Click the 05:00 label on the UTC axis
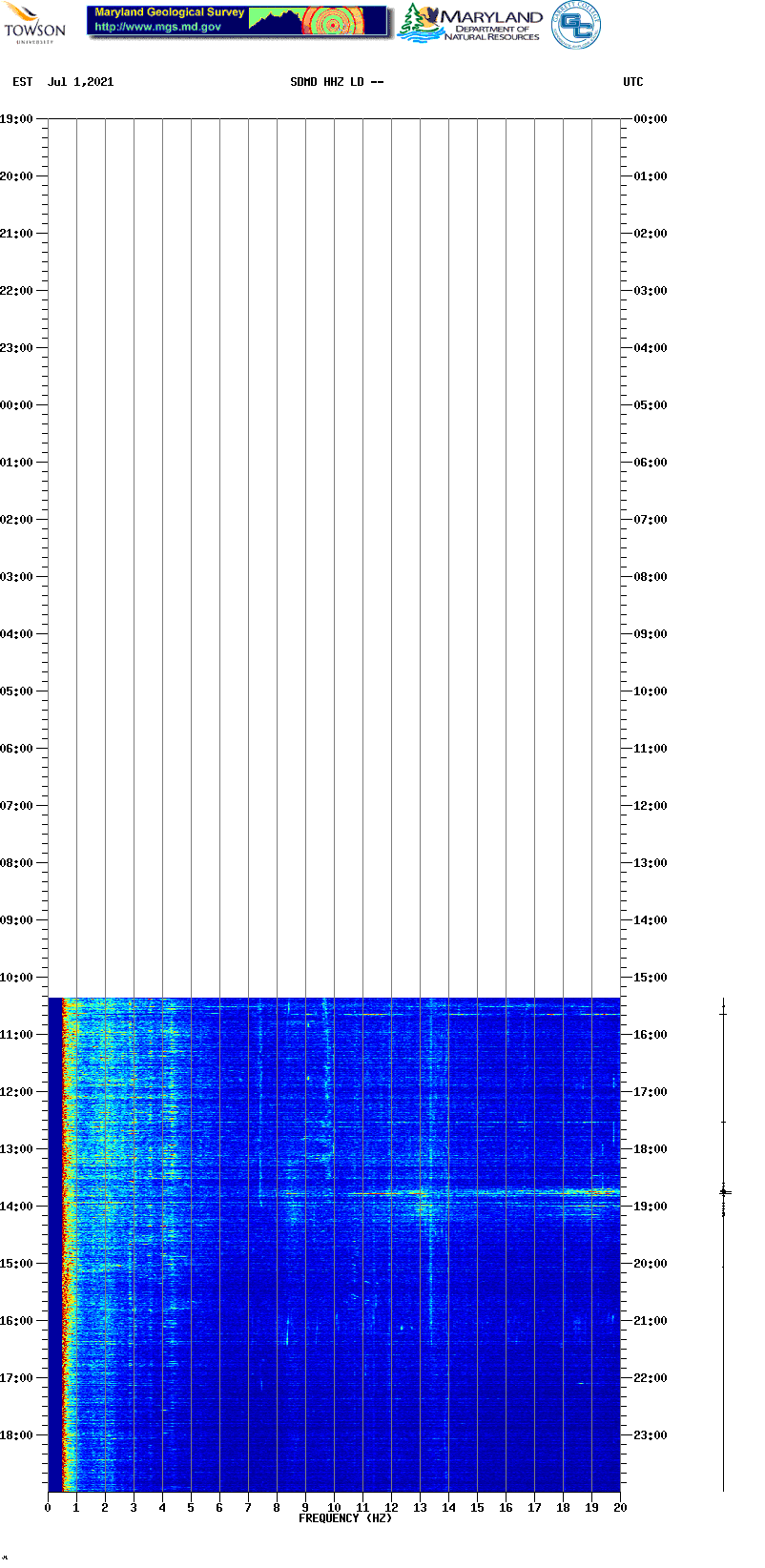Viewport: 765px width, 1568px height. (651, 405)
